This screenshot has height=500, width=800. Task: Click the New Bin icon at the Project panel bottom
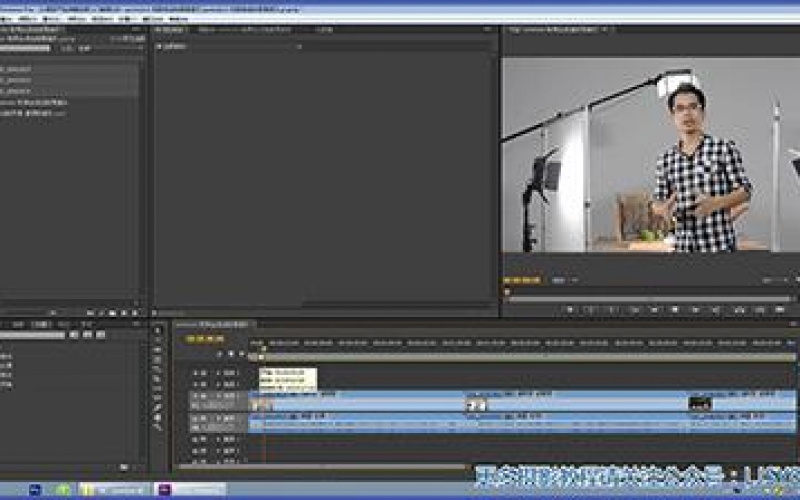click(110, 313)
